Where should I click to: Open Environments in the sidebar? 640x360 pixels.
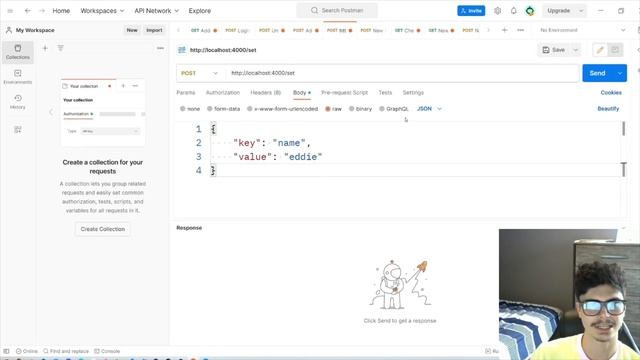pos(18,77)
